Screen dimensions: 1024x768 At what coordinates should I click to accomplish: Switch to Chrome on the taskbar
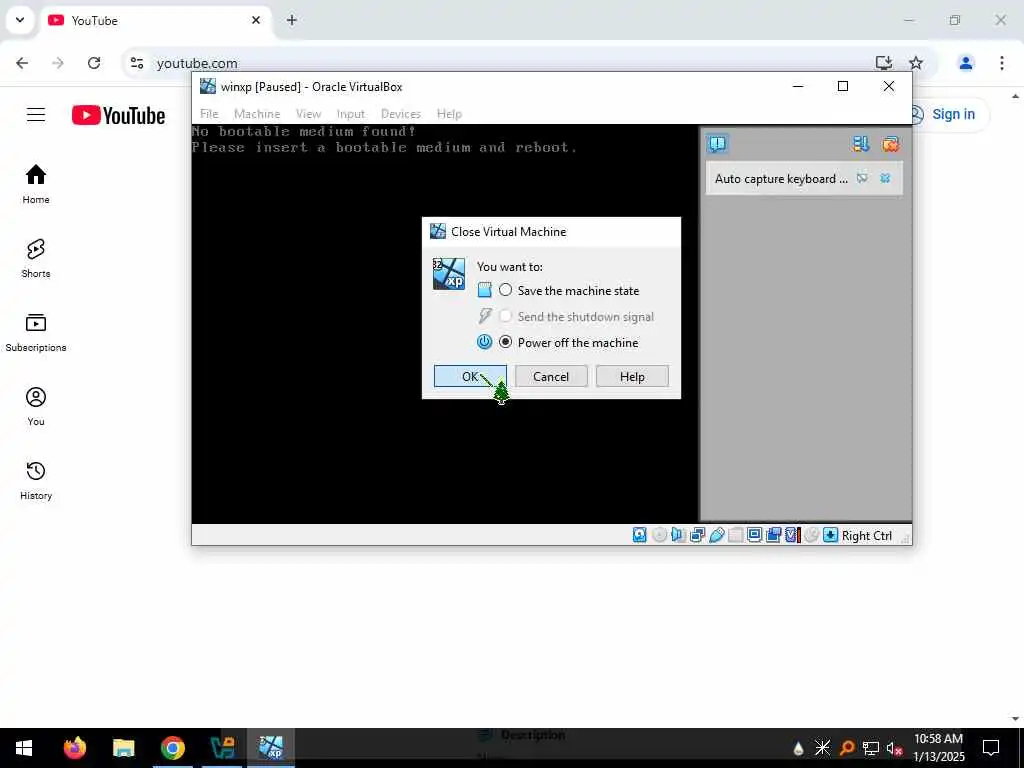pyautogui.click(x=173, y=748)
